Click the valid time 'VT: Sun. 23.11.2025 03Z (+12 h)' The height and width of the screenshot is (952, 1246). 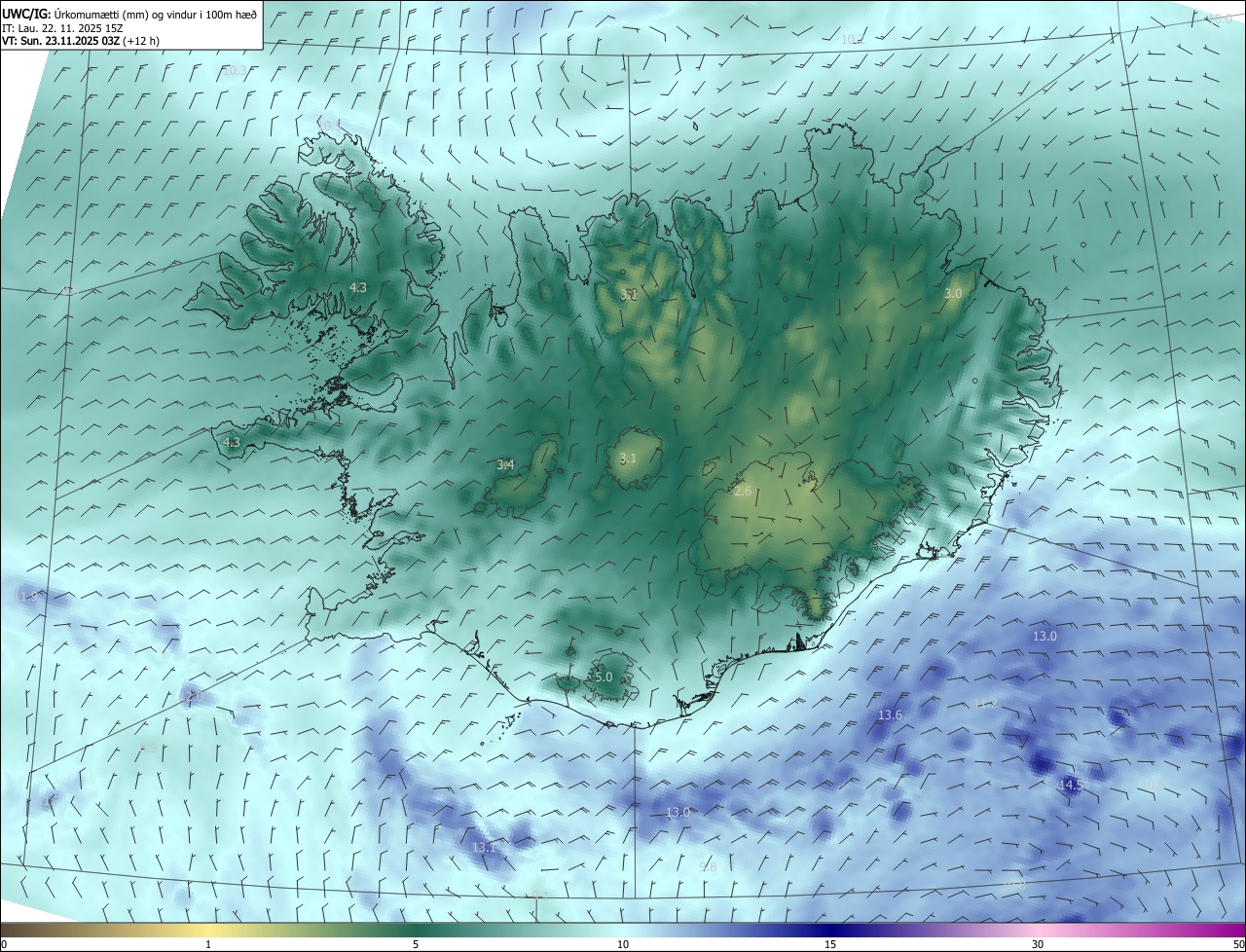tap(81, 41)
